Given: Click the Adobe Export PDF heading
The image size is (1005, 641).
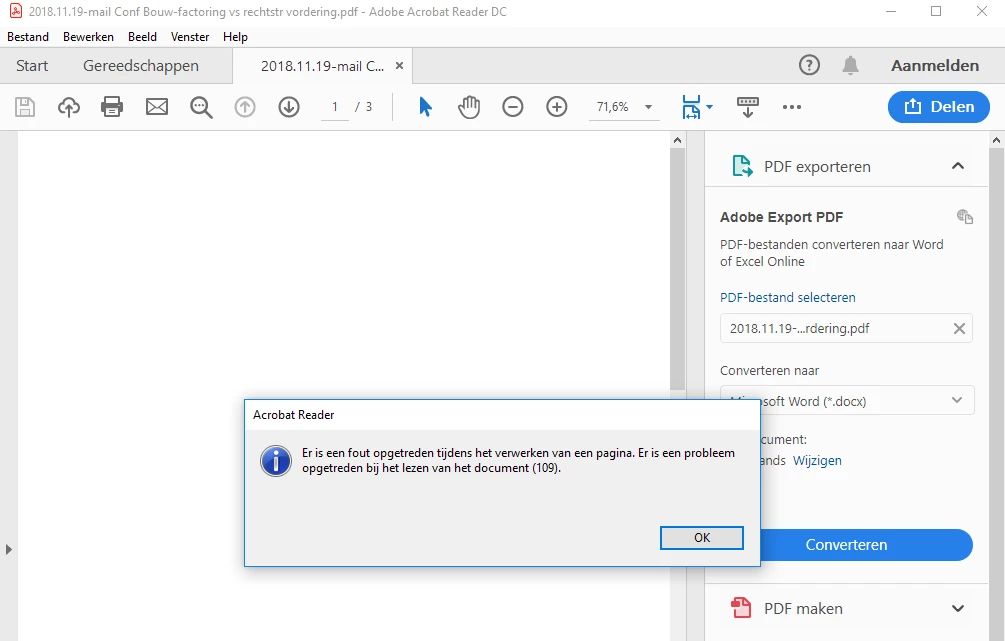Looking at the screenshot, I should (781, 217).
